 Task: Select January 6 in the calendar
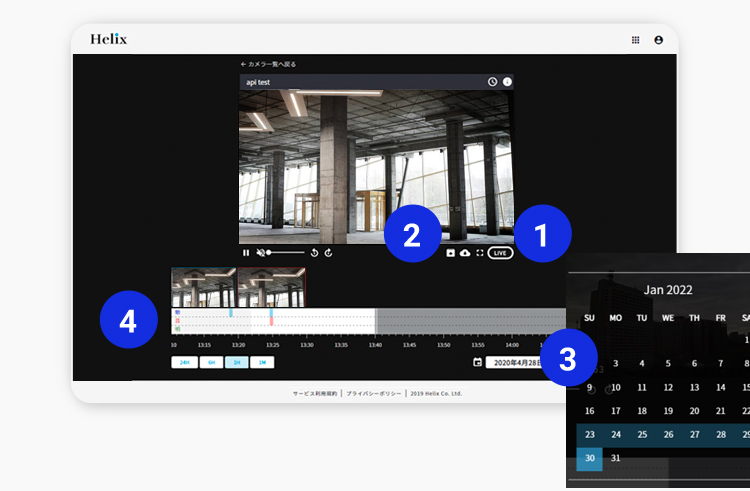click(695, 364)
